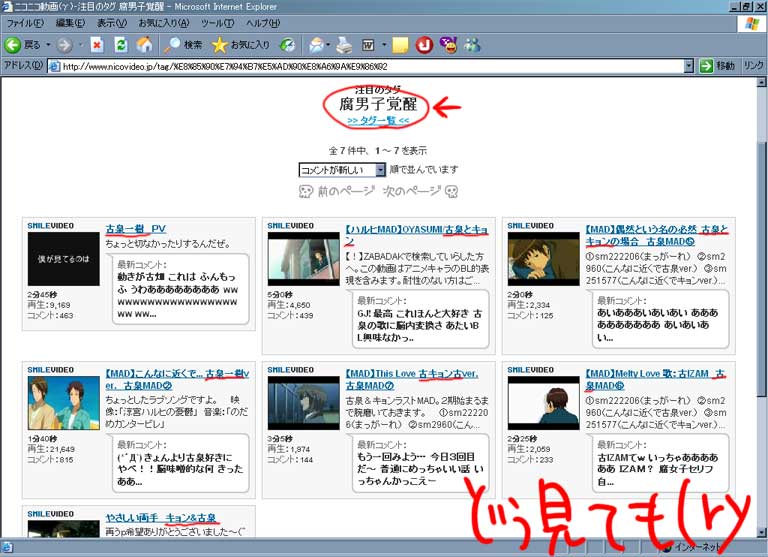Click the Back (戻る) arrow button
The height and width of the screenshot is (557, 768).
(23, 45)
